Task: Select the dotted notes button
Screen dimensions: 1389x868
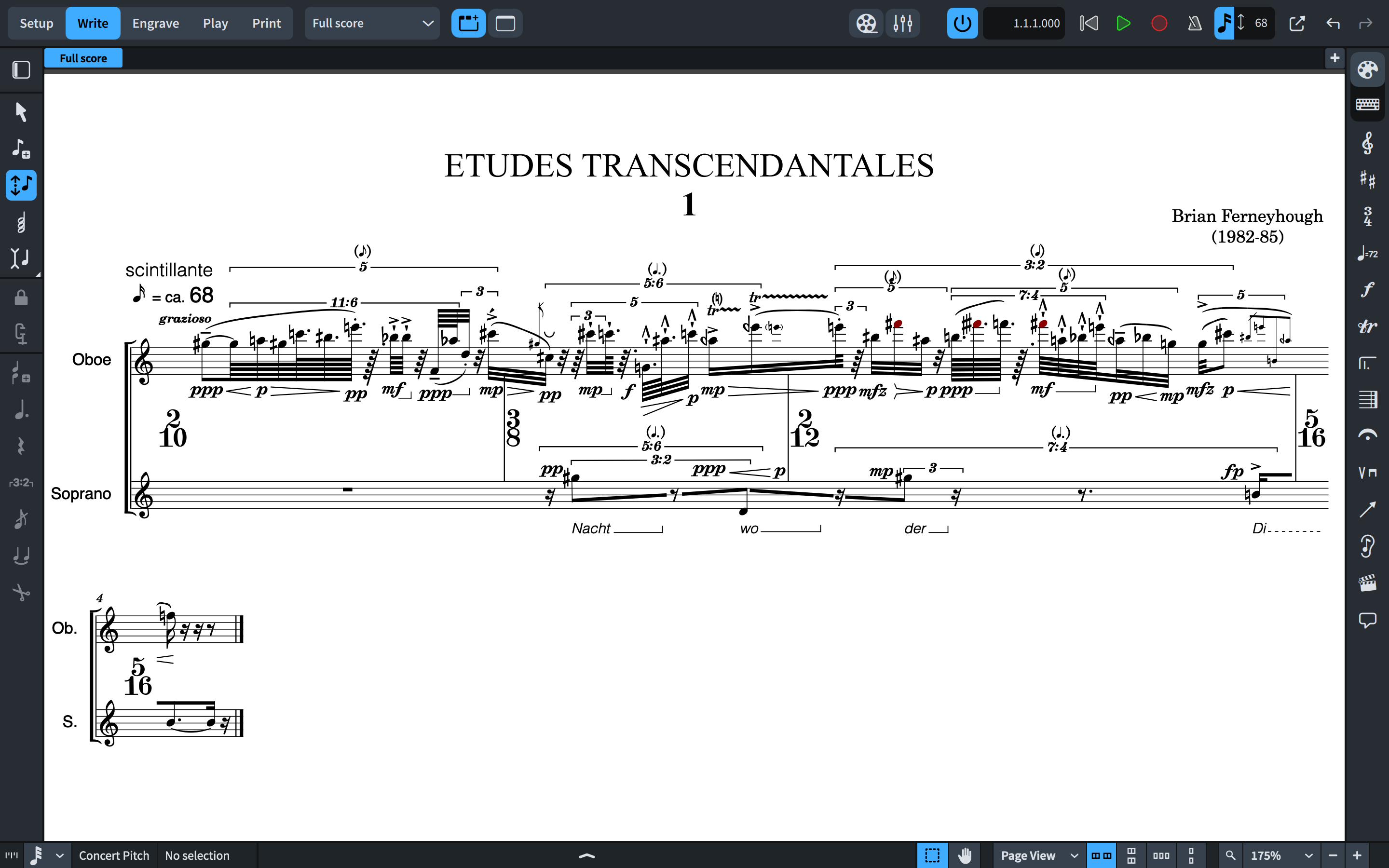Action: pos(21,409)
